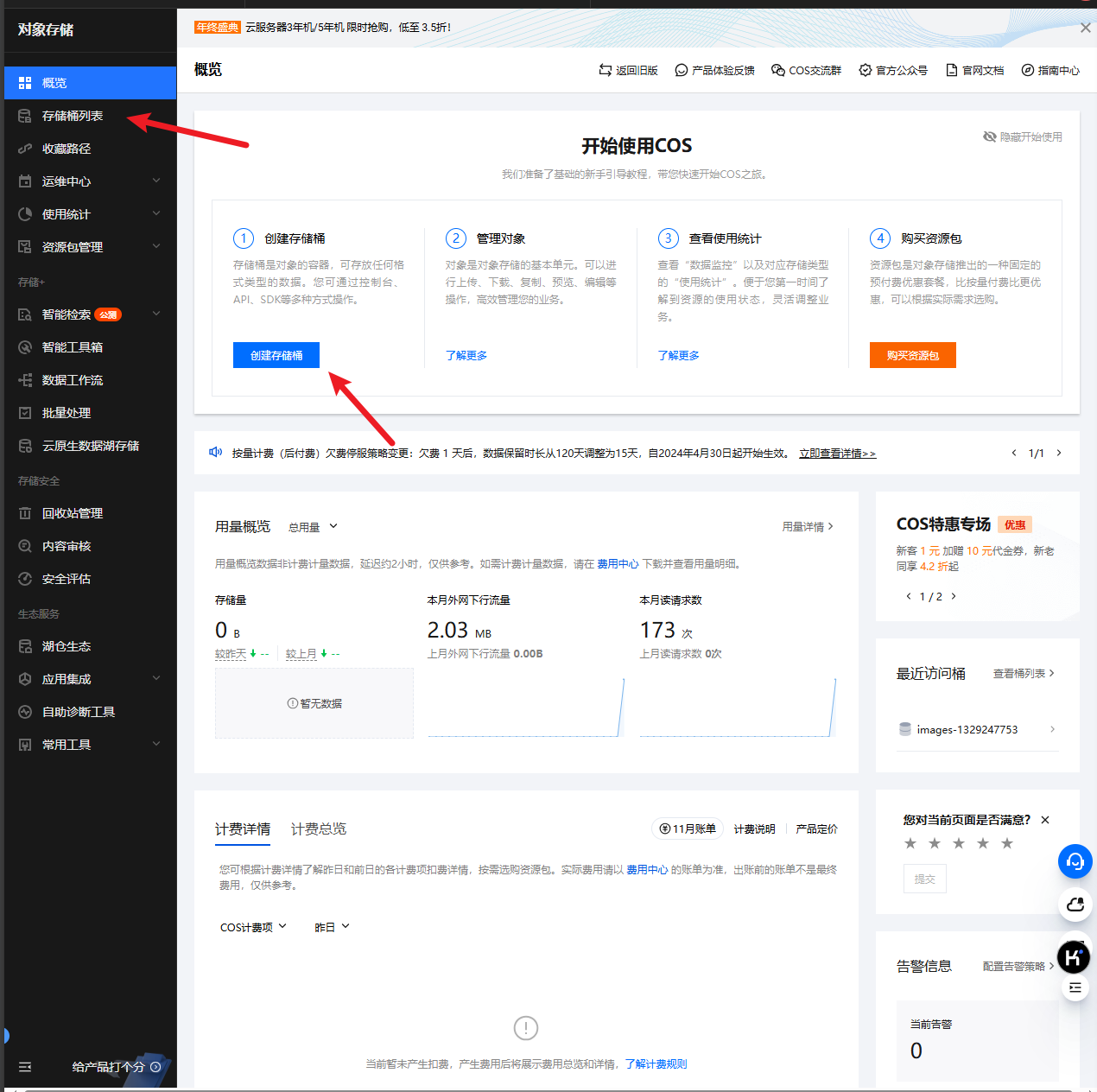1097x1092 pixels.
Task: Click 费用中心 link in usage note
Action: 618,563
